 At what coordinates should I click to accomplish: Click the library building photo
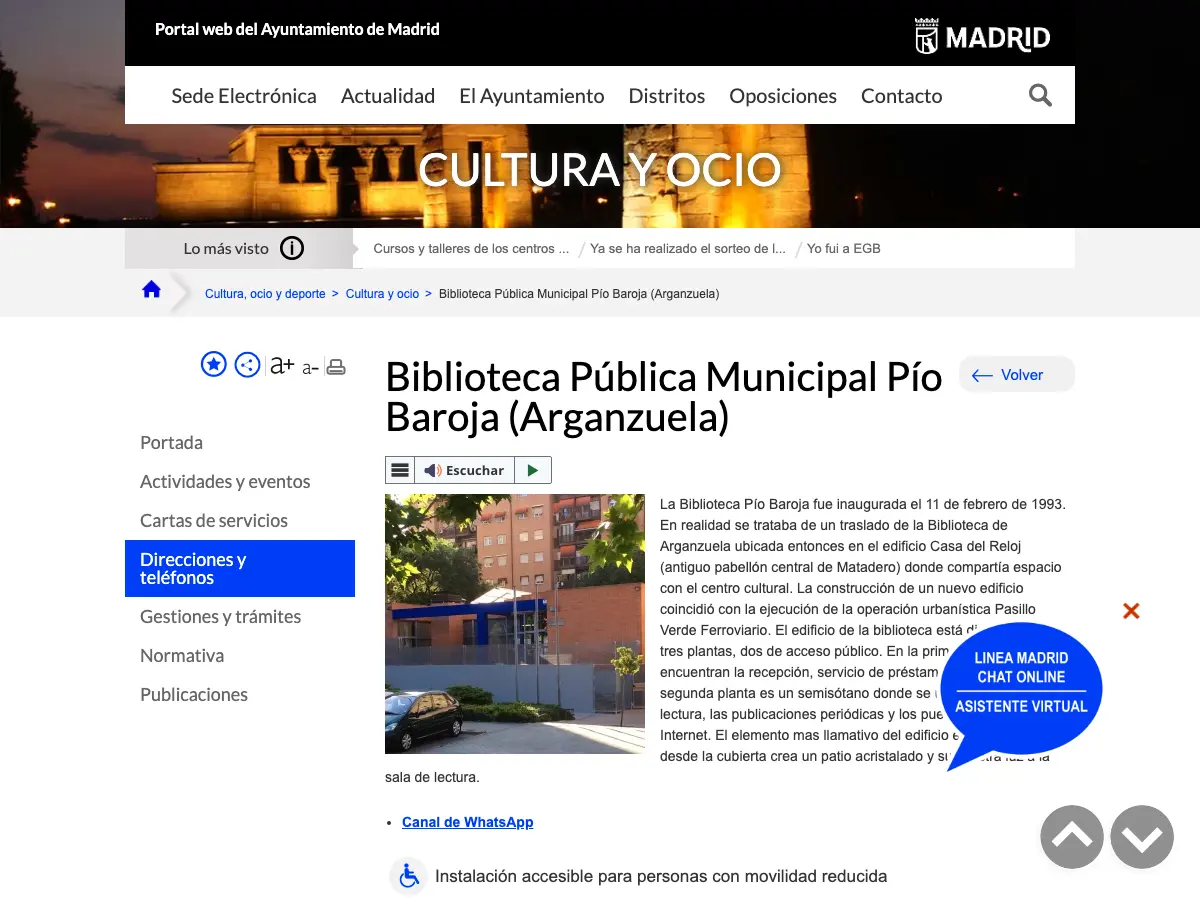[x=515, y=624]
